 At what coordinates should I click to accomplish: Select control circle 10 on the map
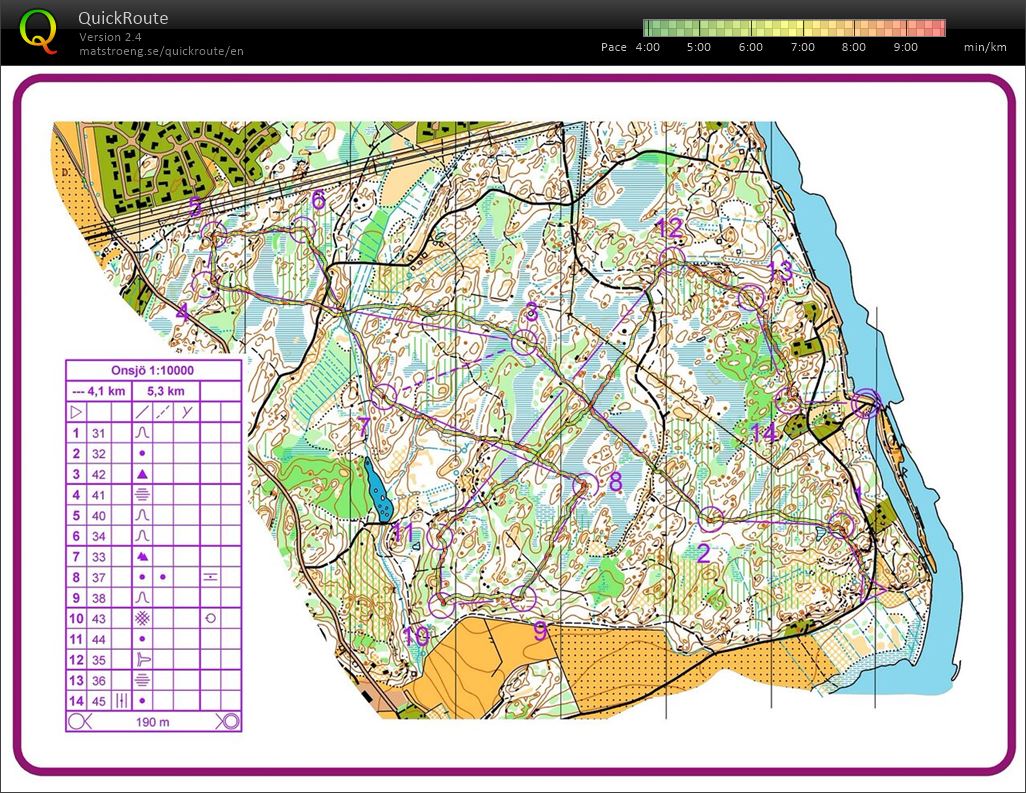tap(441, 604)
